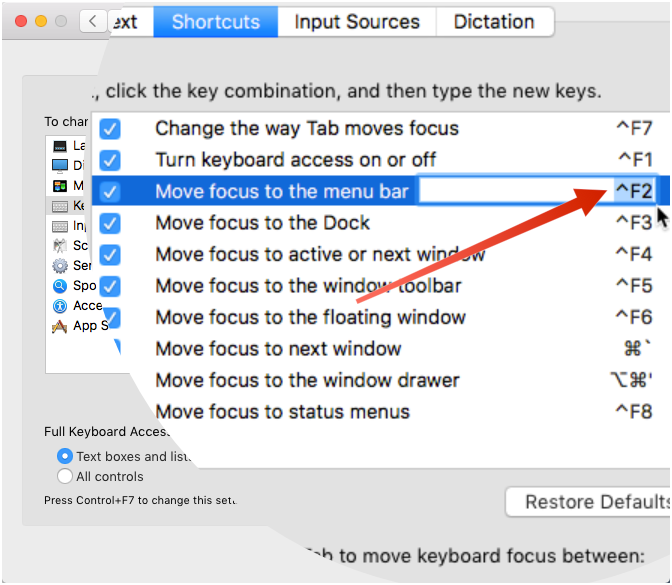Viewport: 672px width, 585px height.
Task: Select the Launchpad & Dock category icon
Action: (x=60, y=146)
